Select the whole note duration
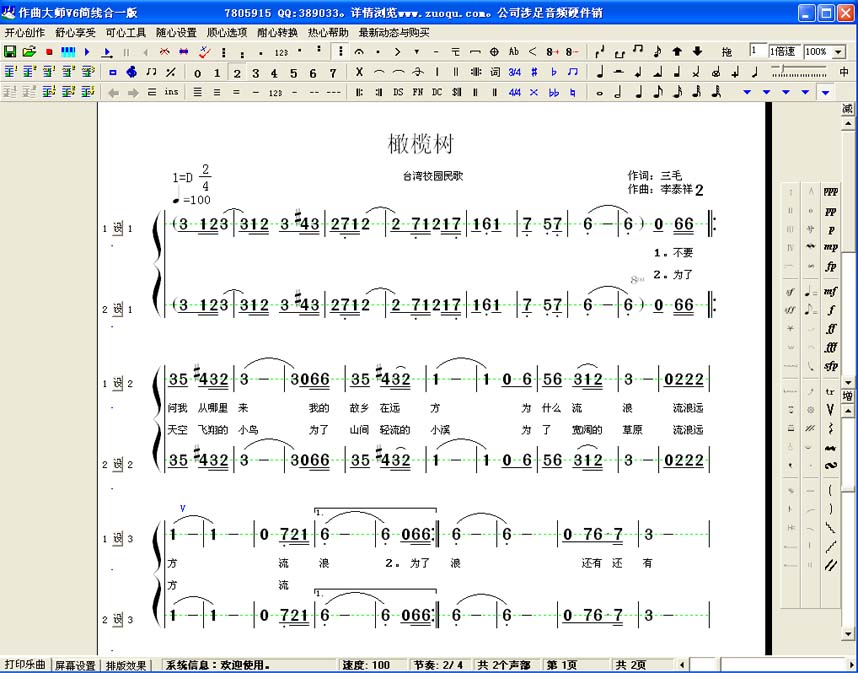Image resolution: width=858 pixels, height=673 pixels. [x=600, y=93]
